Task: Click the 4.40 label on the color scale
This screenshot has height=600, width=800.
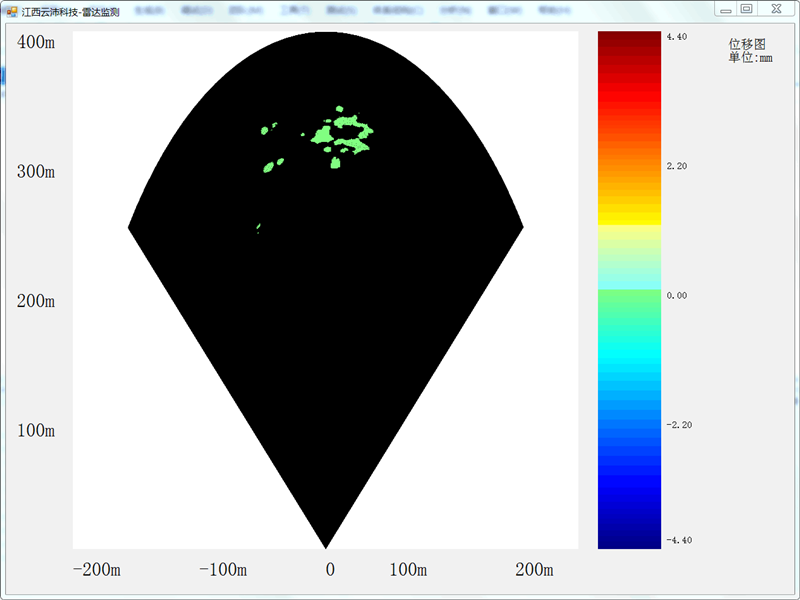Action: click(676, 37)
